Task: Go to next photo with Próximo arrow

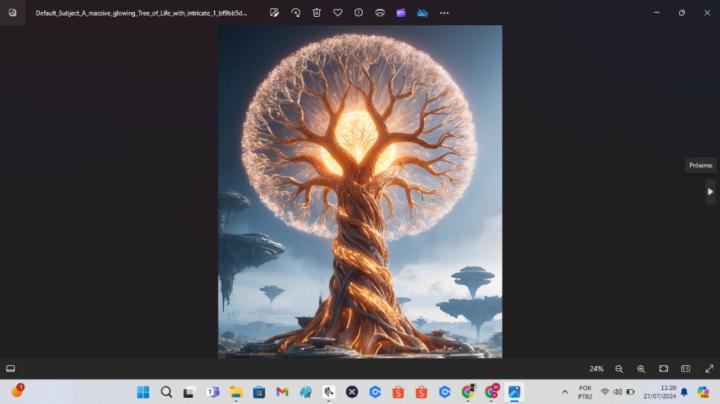Action: click(x=710, y=191)
